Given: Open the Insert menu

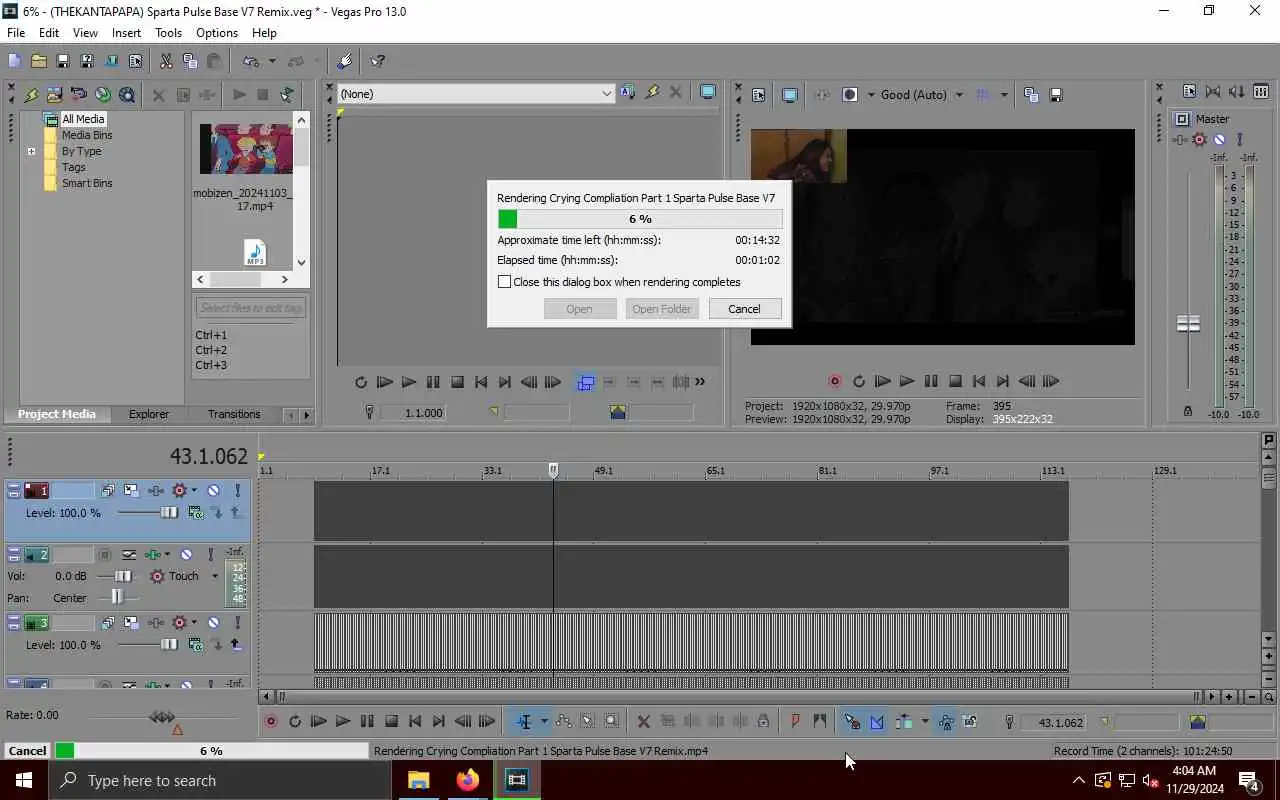Looking at the screenshot, I should tap(126, 33).
